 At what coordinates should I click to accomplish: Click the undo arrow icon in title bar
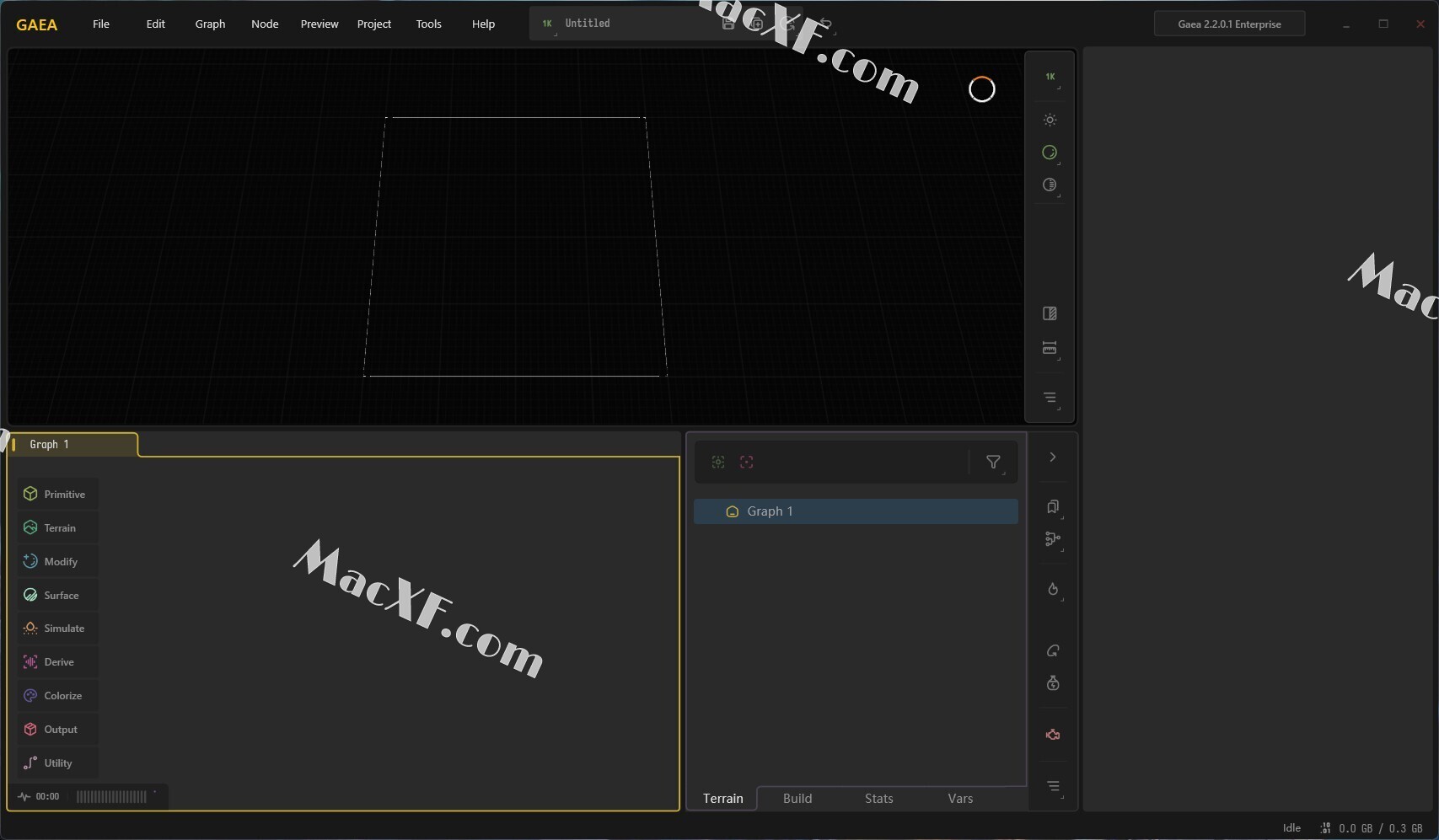(x=825, y=24)
